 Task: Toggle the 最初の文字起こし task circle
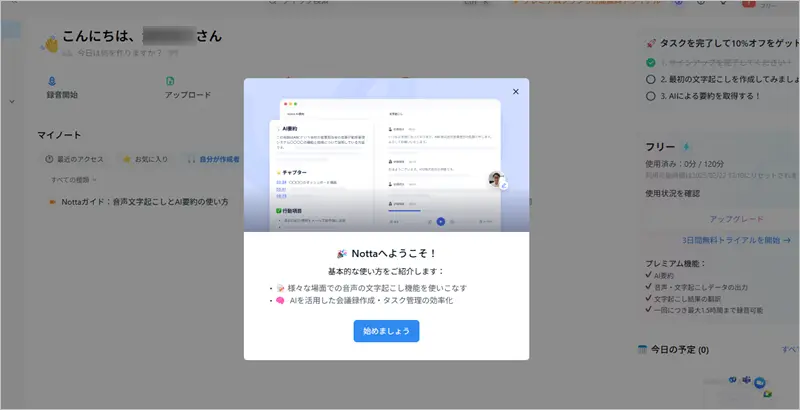[651, 80]
